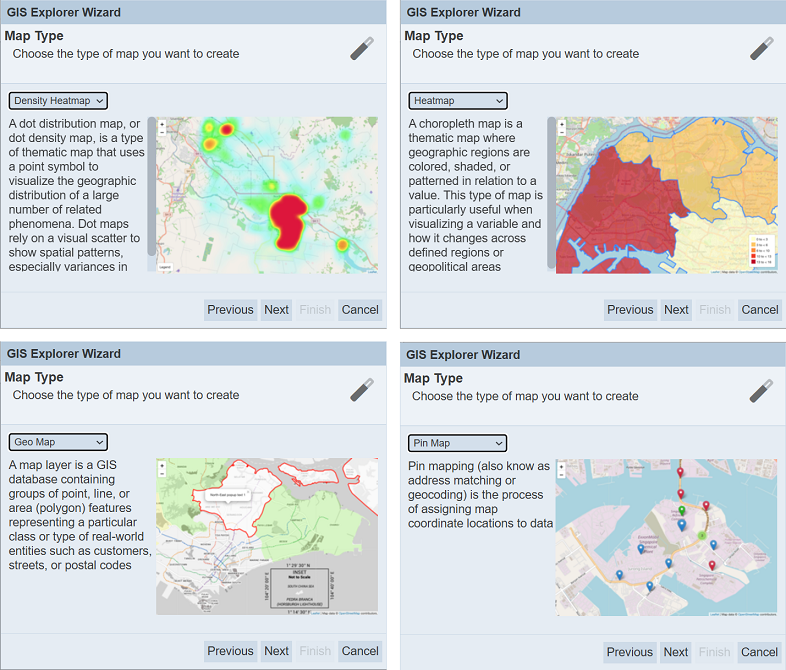
Task: Click the wand icon in Geo Map wizard
Action: (x=362, y=390)
